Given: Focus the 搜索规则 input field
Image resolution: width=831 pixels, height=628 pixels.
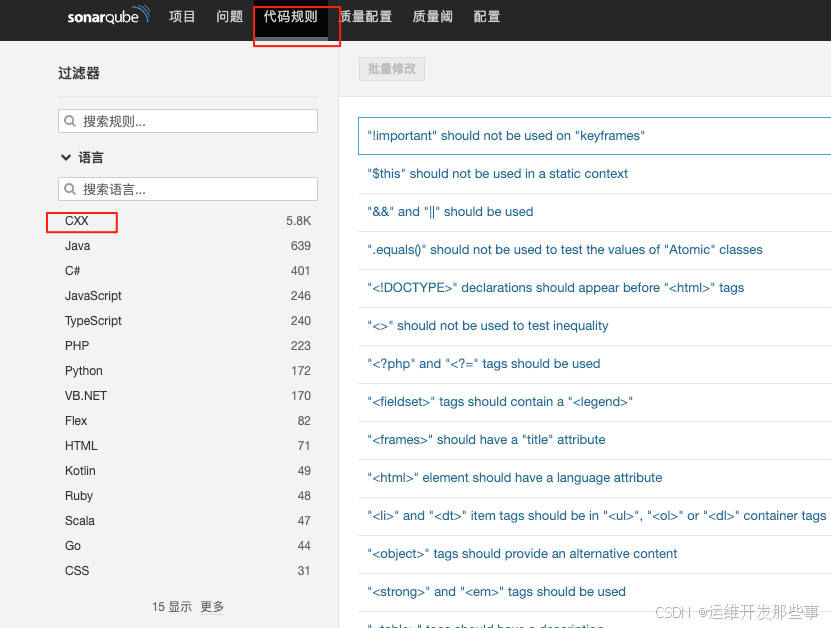Looking at the screenshot, I should click(188, 121).
